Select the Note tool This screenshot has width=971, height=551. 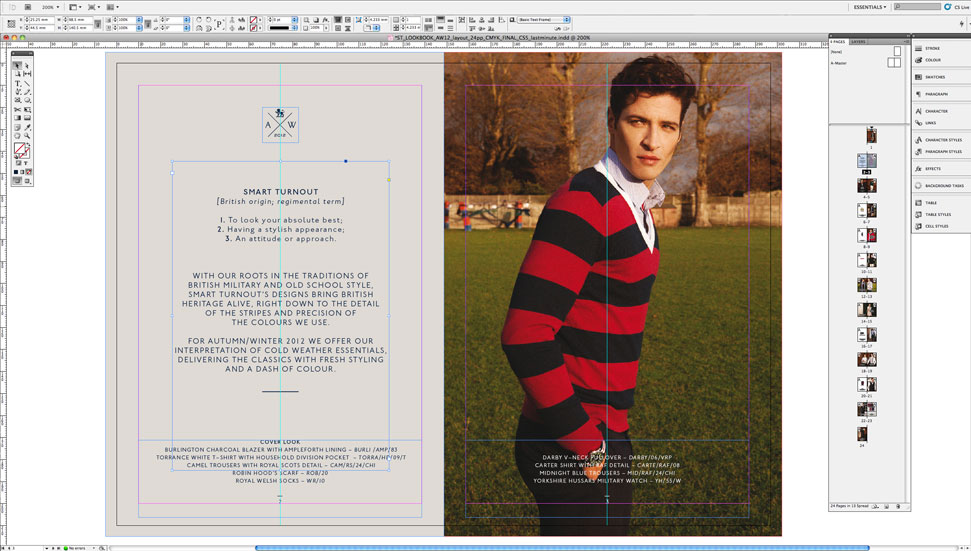[17, 128]
